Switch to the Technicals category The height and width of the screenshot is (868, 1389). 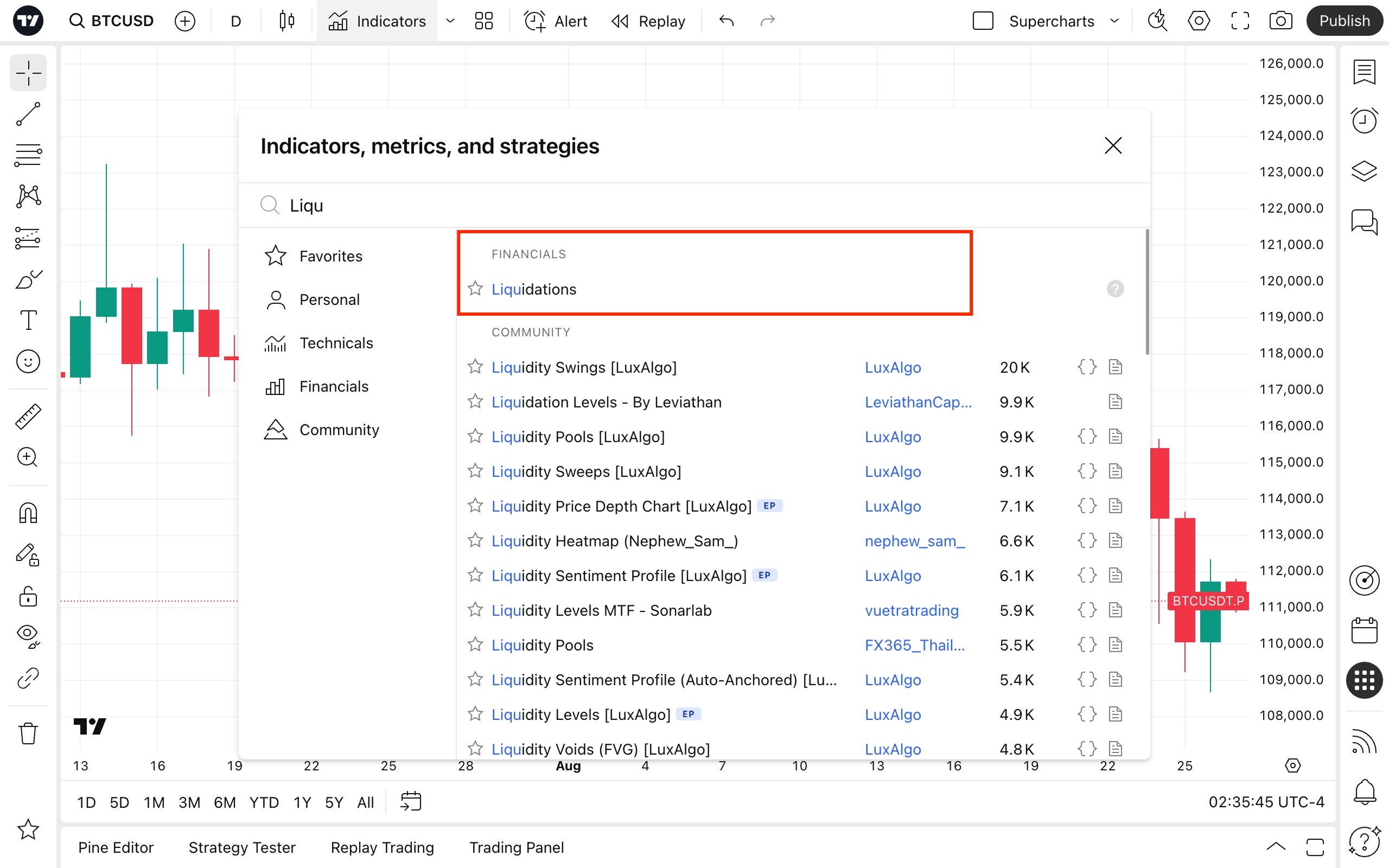tap(336, 343)
